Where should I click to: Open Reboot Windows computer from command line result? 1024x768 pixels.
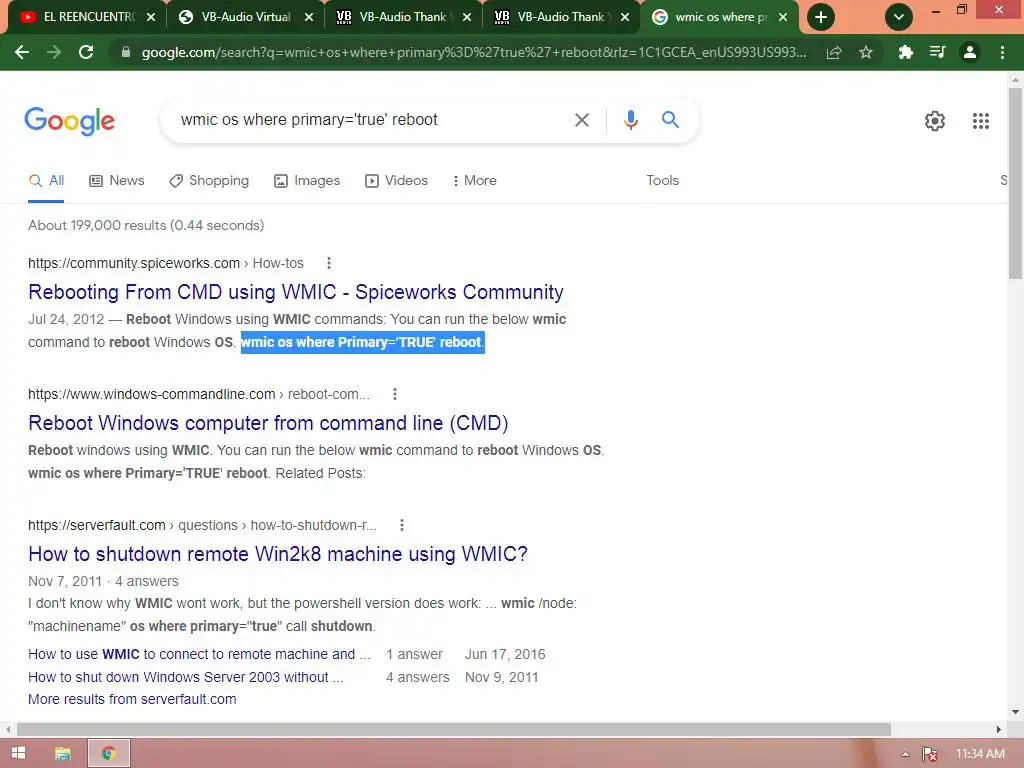pos(268,423)
